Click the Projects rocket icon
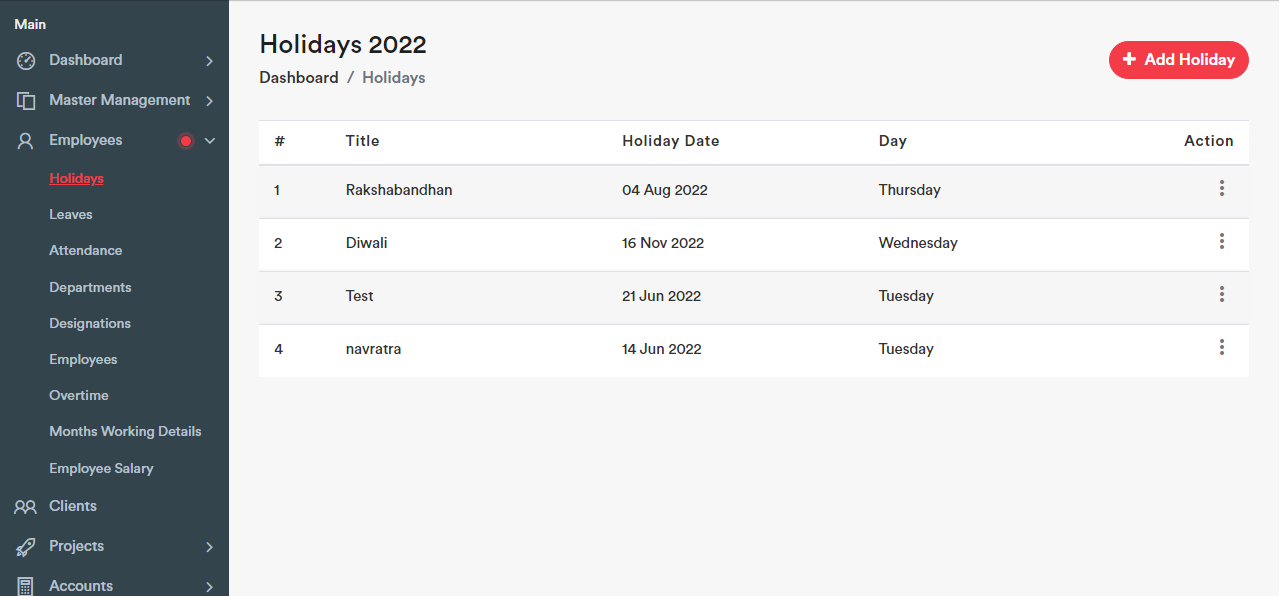Image resolution: width=1280 pixels, height=596 pixels. [26, 547]
